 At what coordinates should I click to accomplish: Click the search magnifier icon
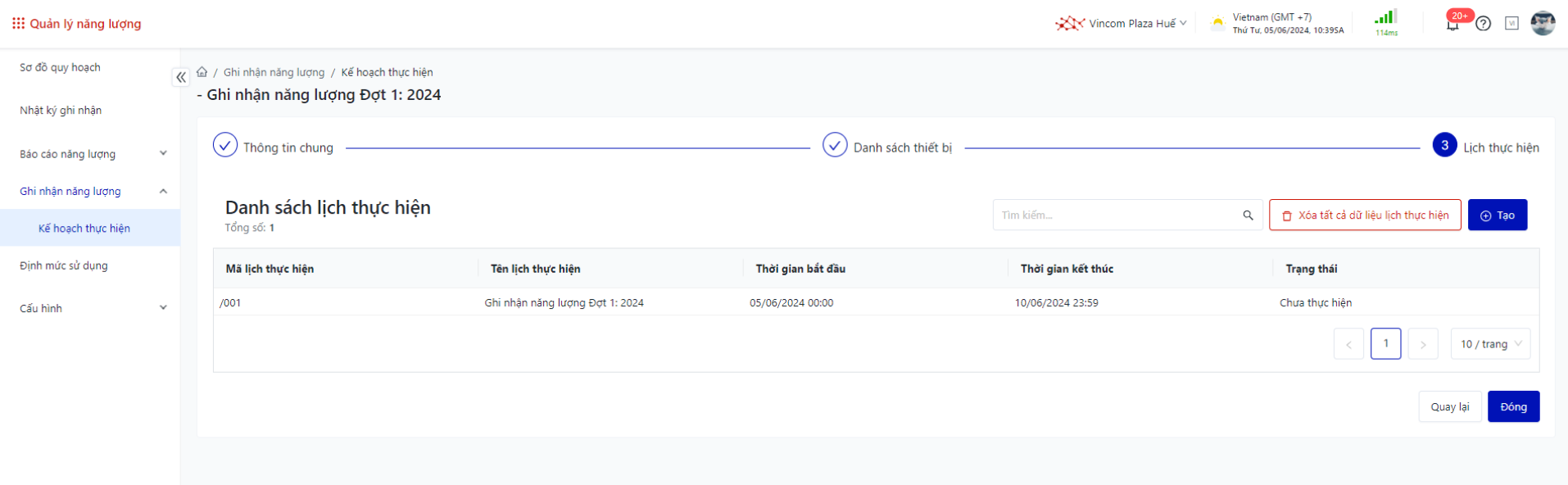1248,215
